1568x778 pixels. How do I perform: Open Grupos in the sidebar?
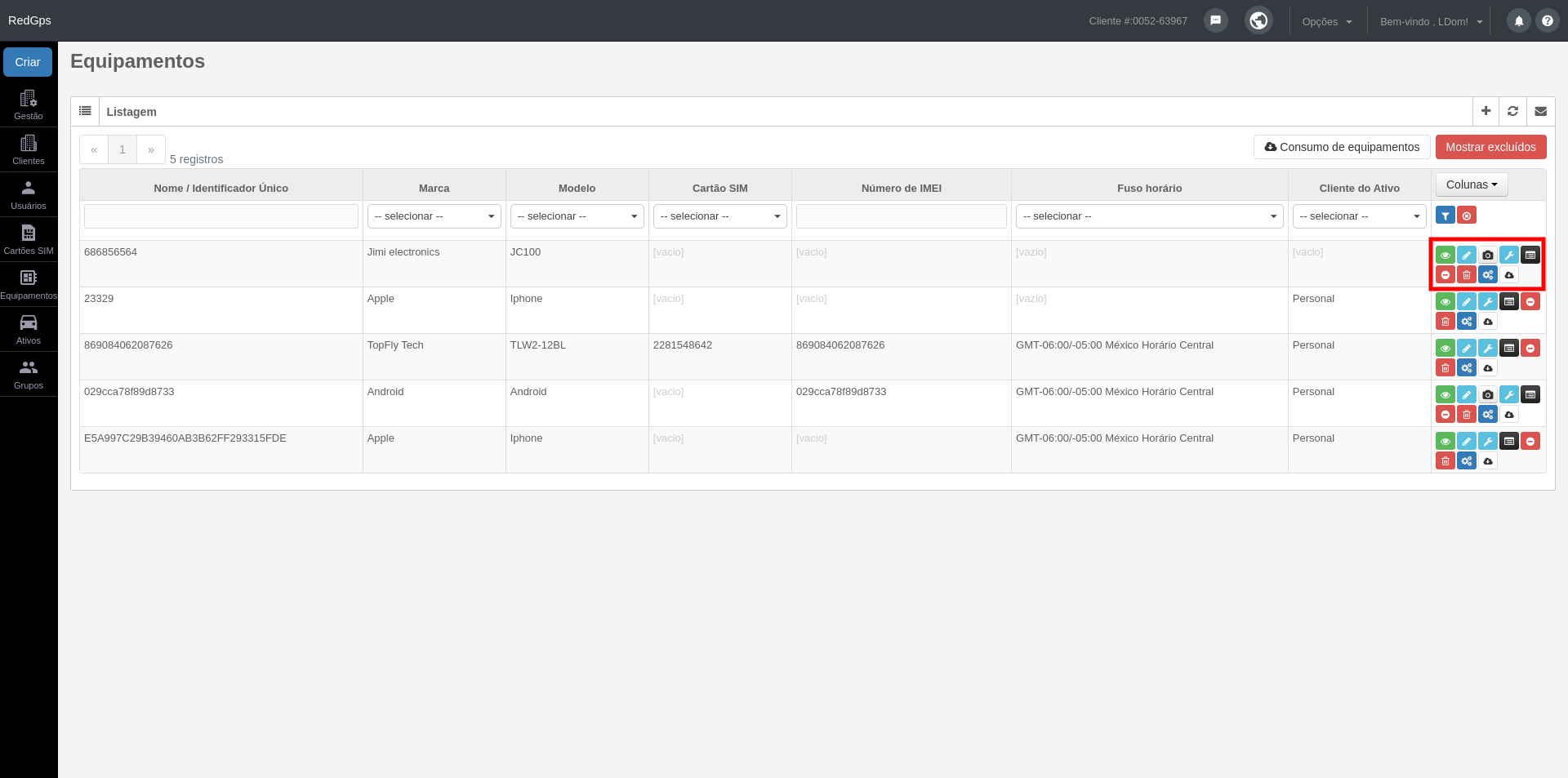(x=29, y=374)
